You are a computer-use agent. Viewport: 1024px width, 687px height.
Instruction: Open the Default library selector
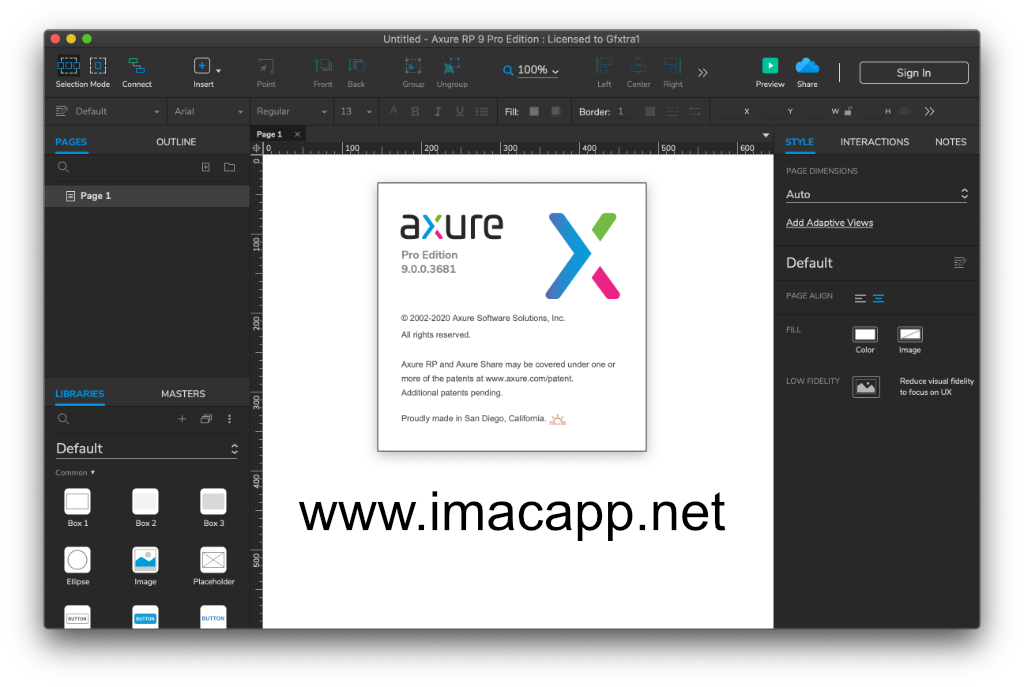147,449
